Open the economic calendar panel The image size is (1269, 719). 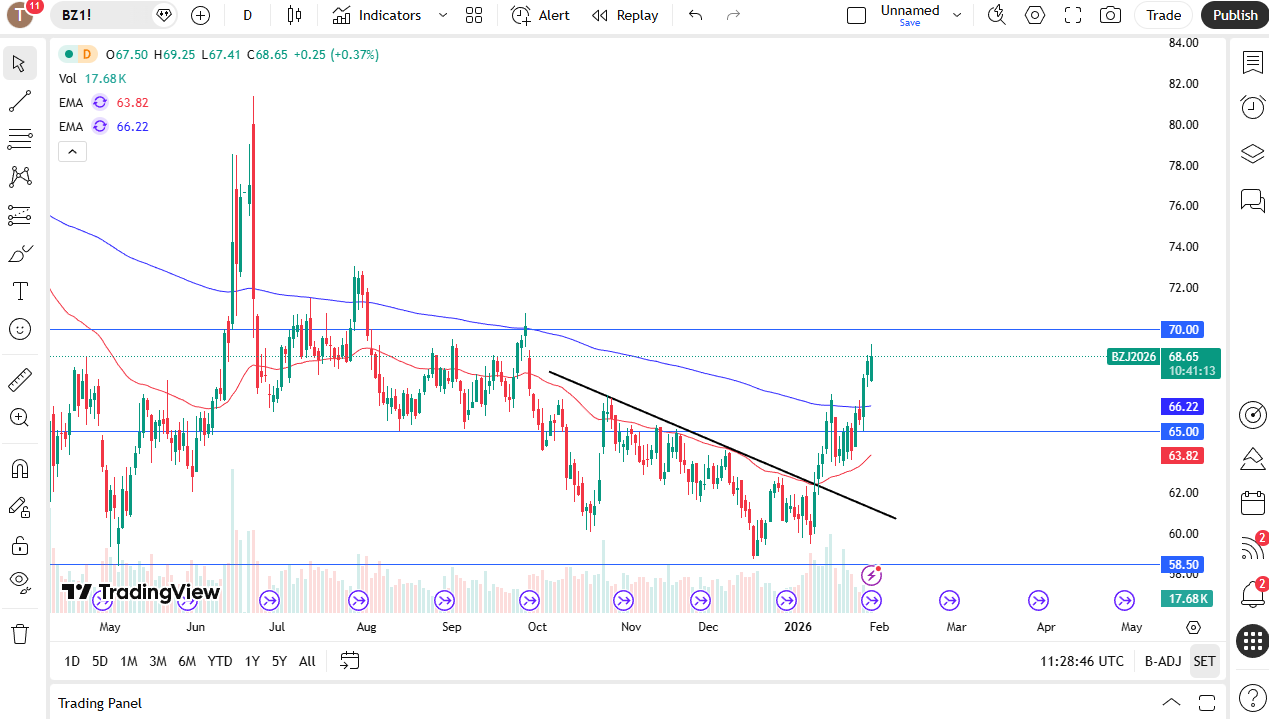[1252, 503]
